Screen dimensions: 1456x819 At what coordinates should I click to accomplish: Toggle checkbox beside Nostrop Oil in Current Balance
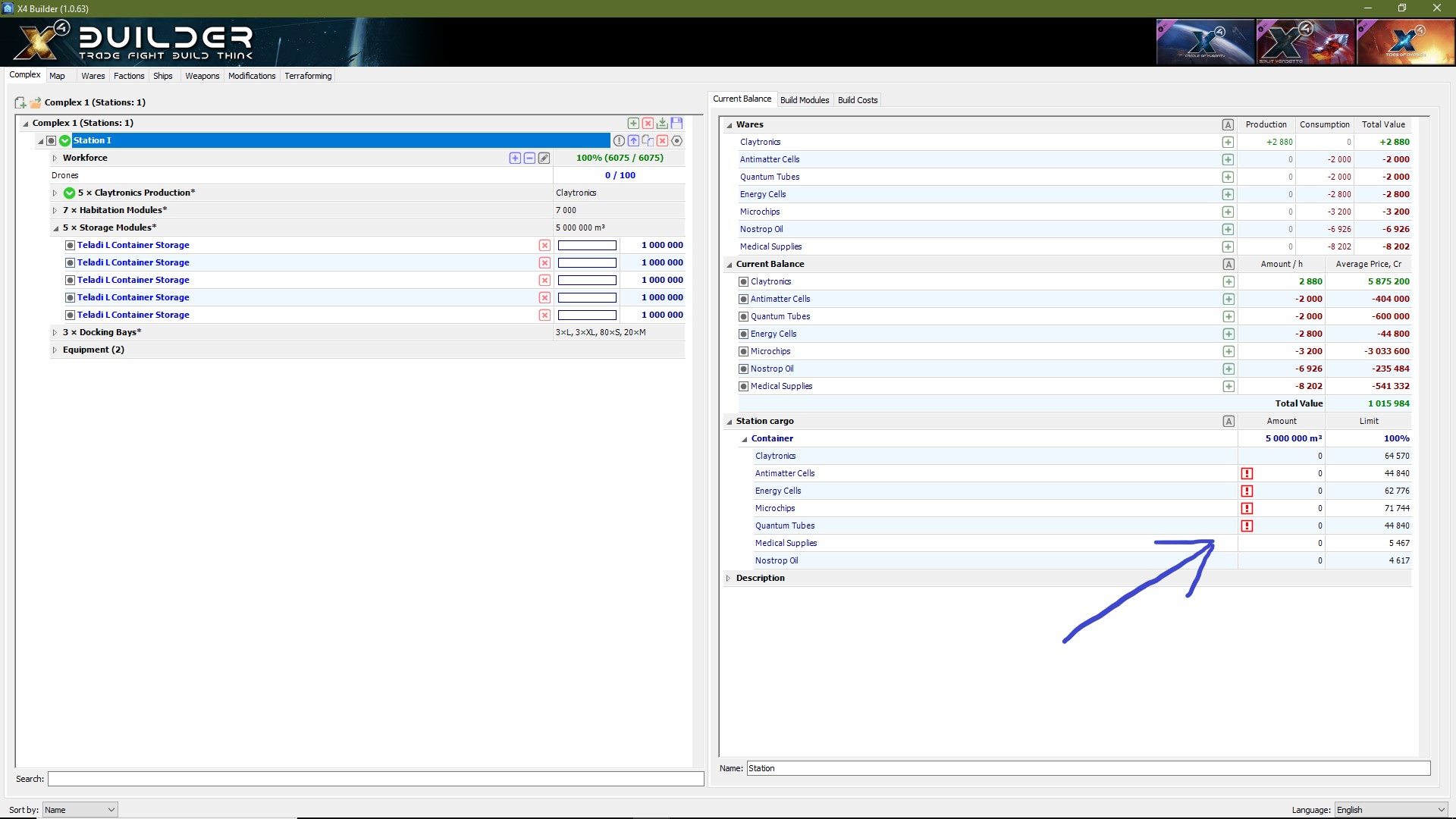[x=744, y=369]
